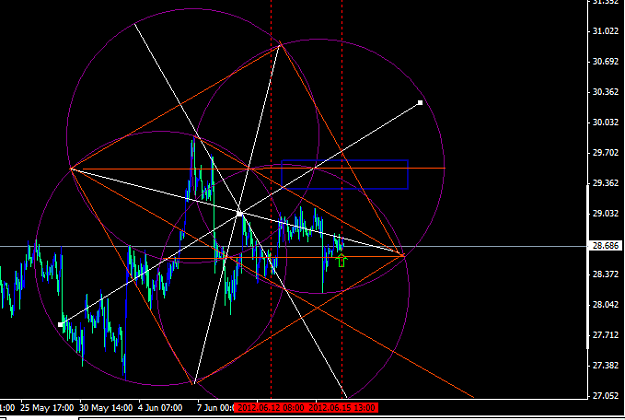This screenshot has height=420, width=625.
Task: Click the current price label 28.686
Action: point(605,245)
